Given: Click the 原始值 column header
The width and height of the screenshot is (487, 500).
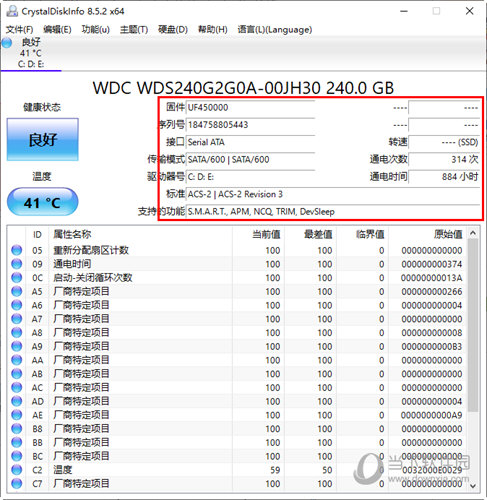Looking at the screenshot, I should (427, 235).
